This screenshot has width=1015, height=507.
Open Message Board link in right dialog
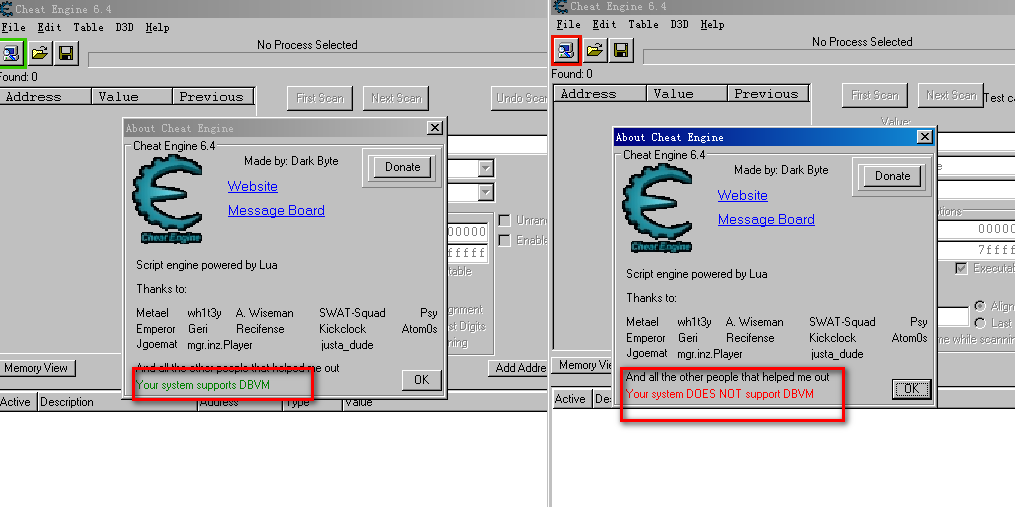point(766,220)
